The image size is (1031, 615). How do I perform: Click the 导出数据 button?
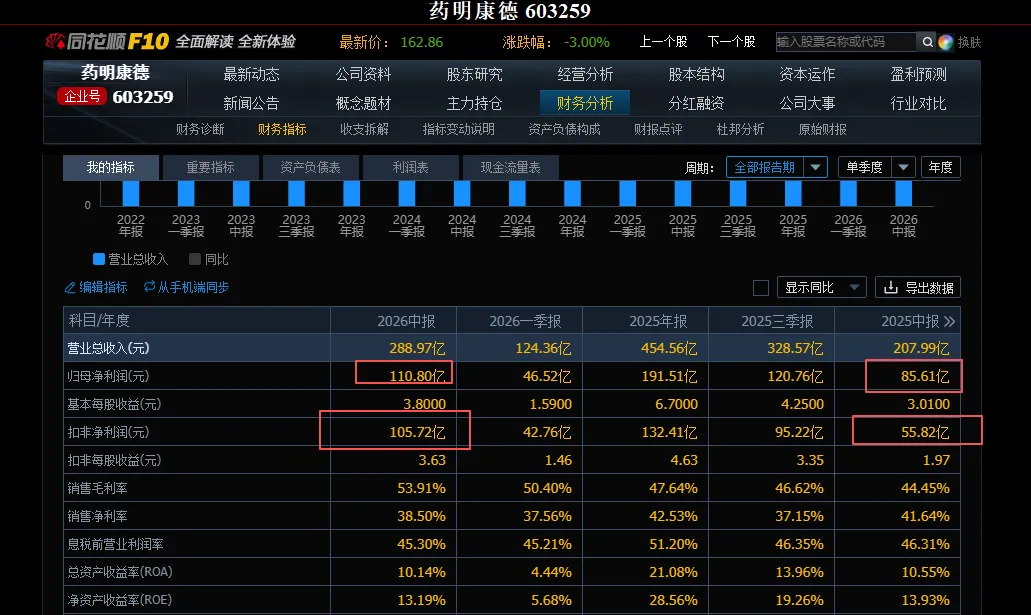point(918,287)
